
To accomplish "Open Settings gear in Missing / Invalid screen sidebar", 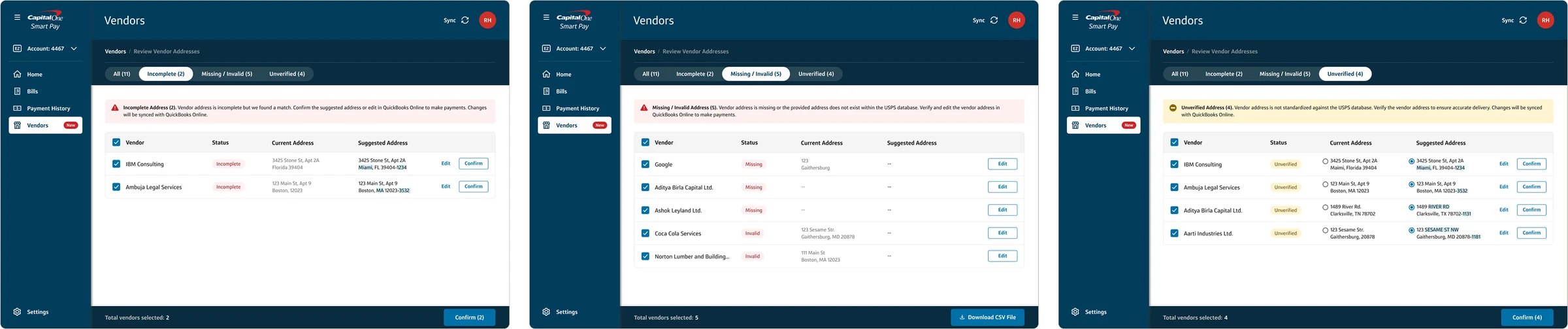I will (x=546, y=312).
